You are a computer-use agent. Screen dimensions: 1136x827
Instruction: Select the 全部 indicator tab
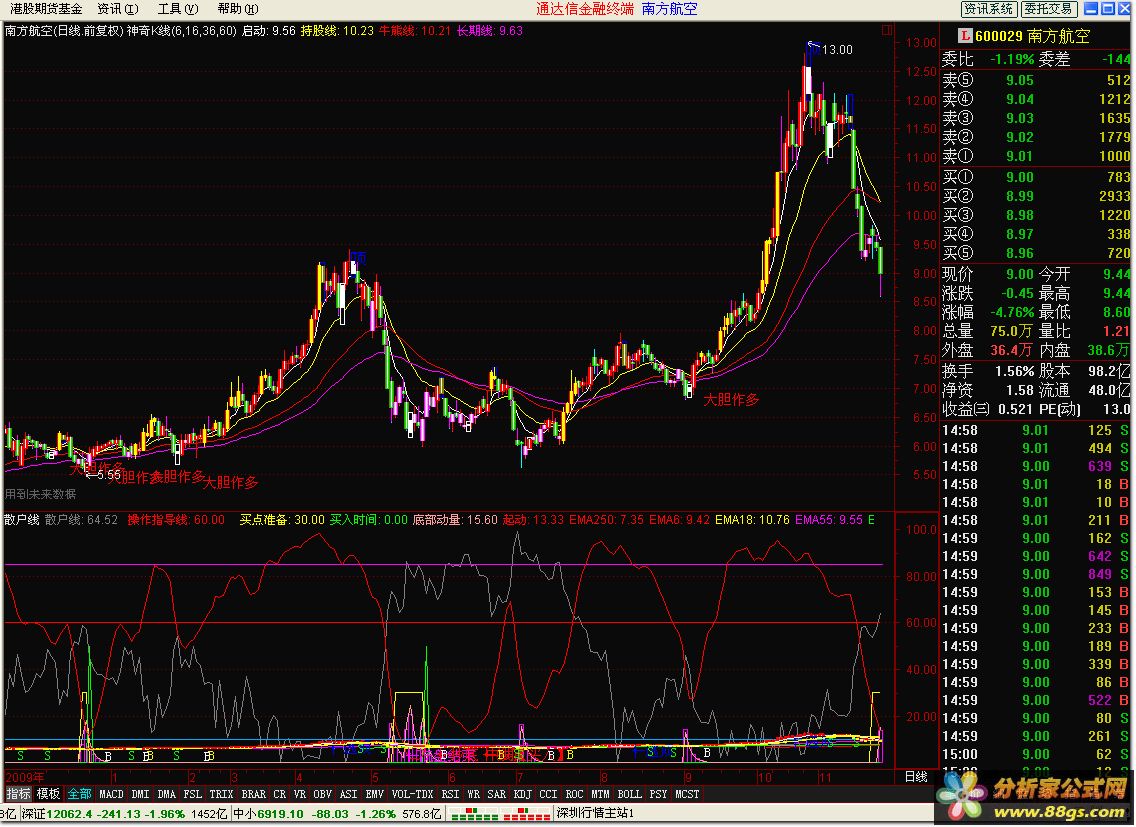pos(79,794)
